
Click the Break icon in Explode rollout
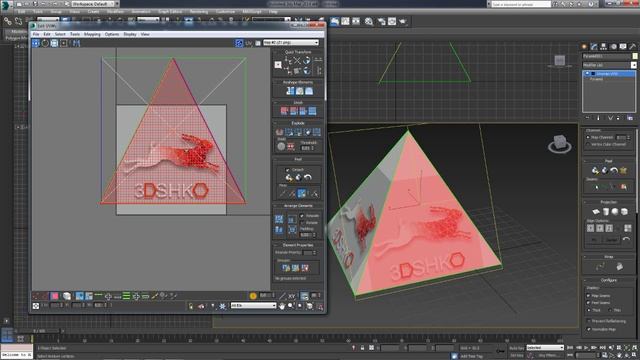(x=280, y=132)
